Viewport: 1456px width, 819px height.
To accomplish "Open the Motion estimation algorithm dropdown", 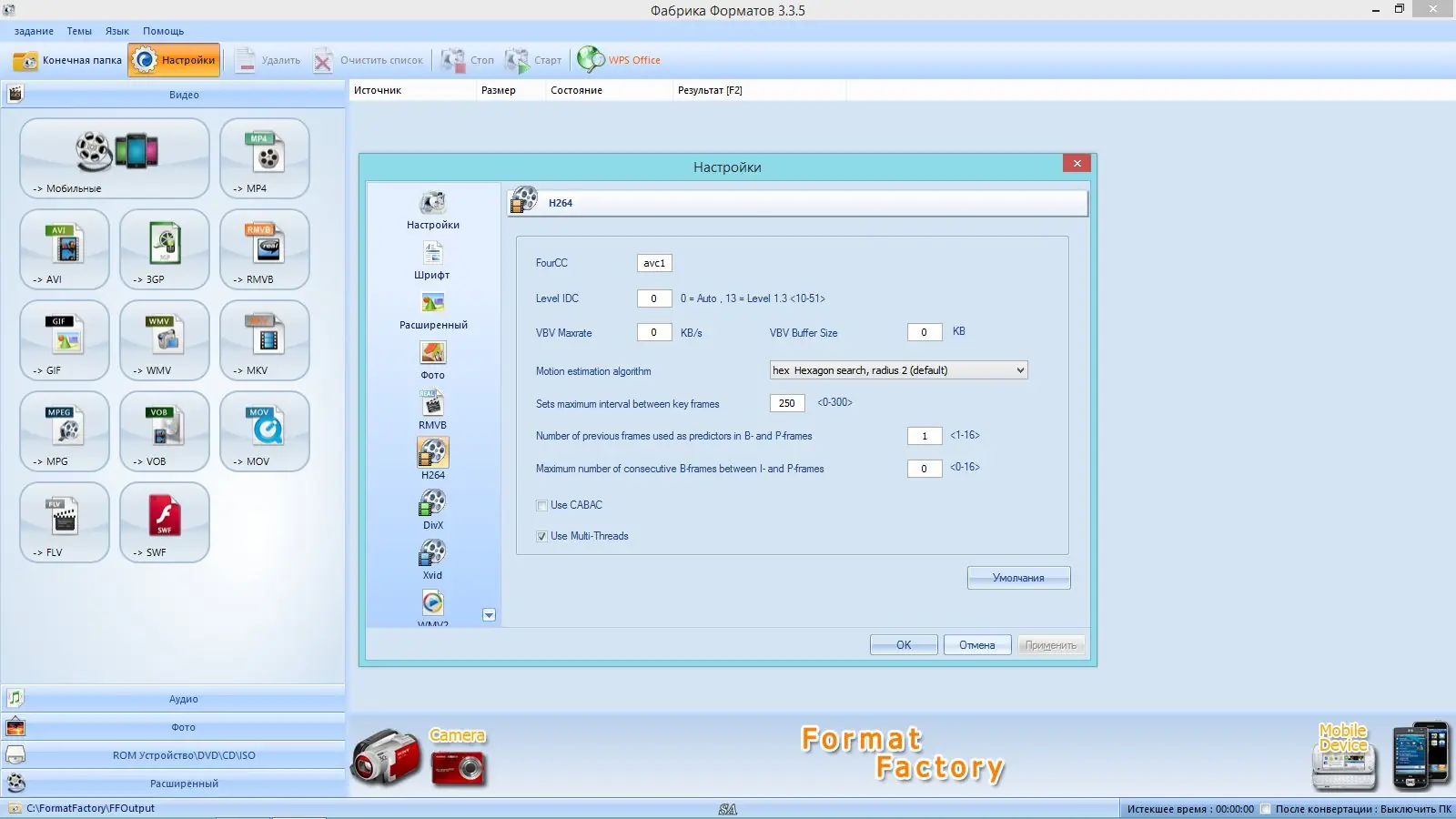I will pyautogui.click(x=899, y=370).
